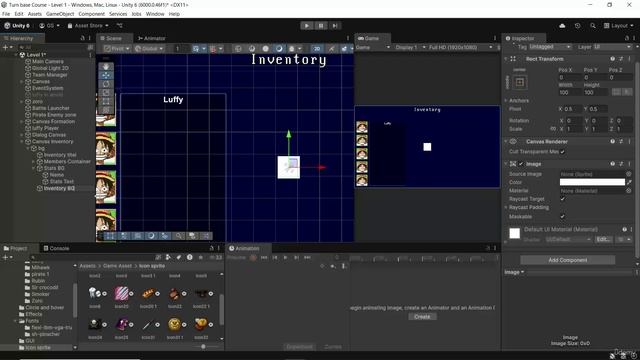Select the Hand view tool in Scene
640x360 pixels.
pos(106,66)
